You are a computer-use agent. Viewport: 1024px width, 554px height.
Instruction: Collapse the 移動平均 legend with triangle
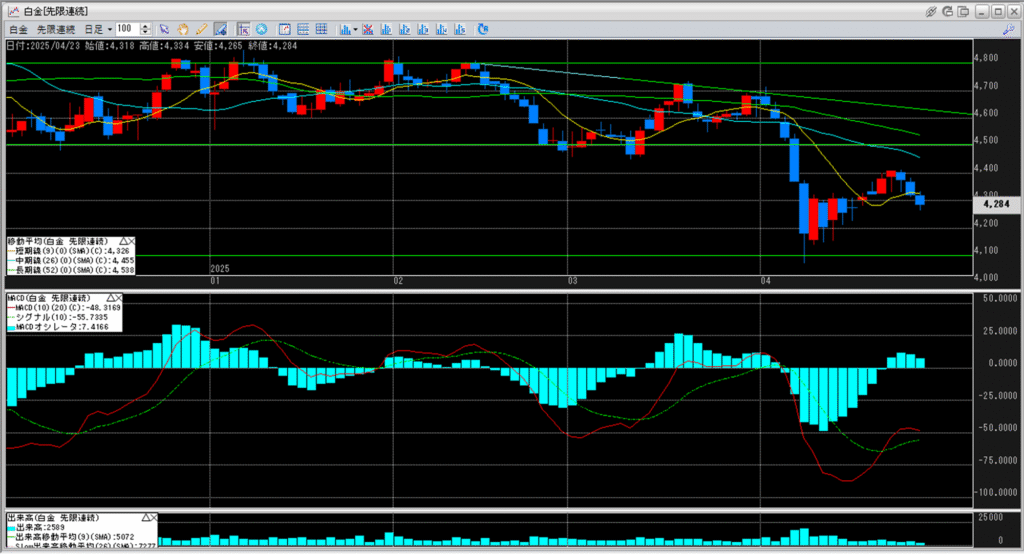pyautogui.click(x=123, y=242)
